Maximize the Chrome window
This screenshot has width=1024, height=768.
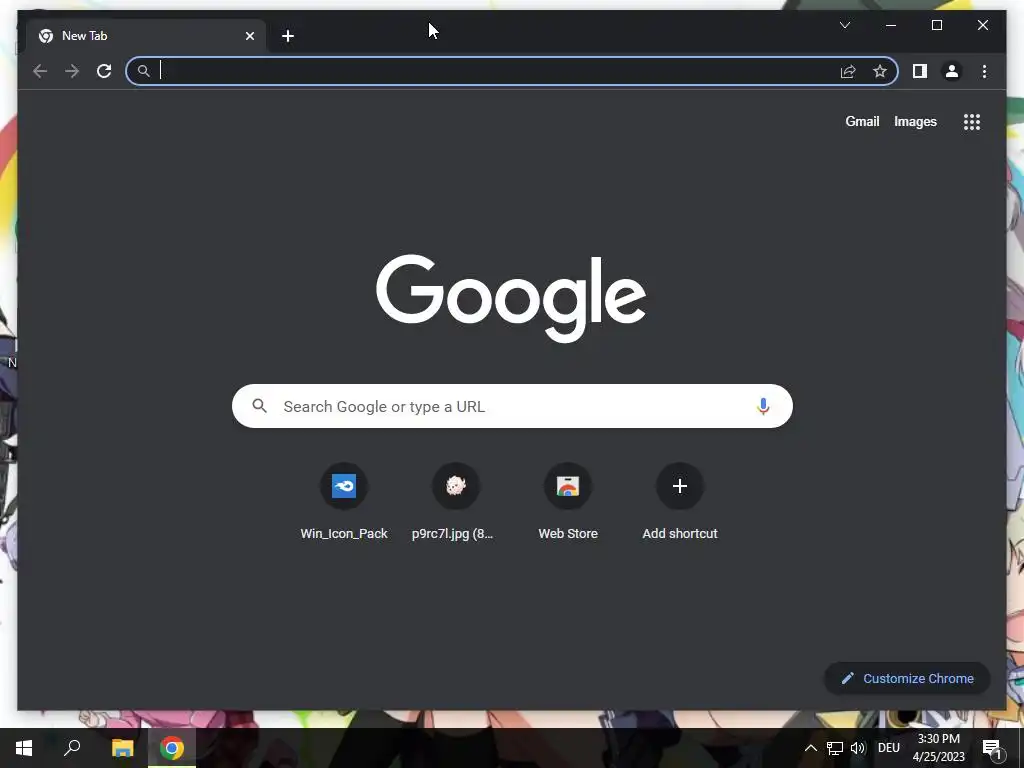936,25
